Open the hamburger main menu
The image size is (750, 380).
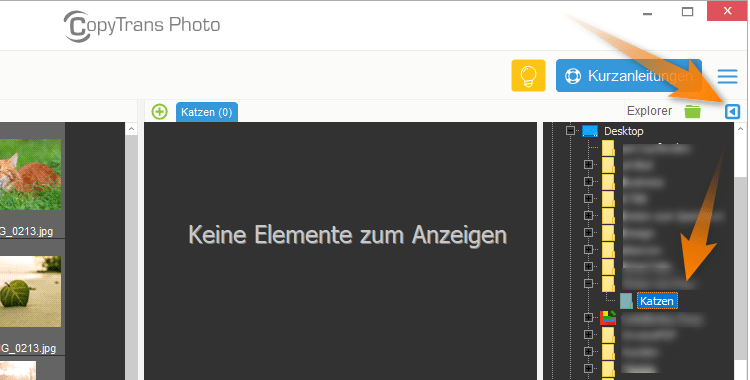point(728,76)
